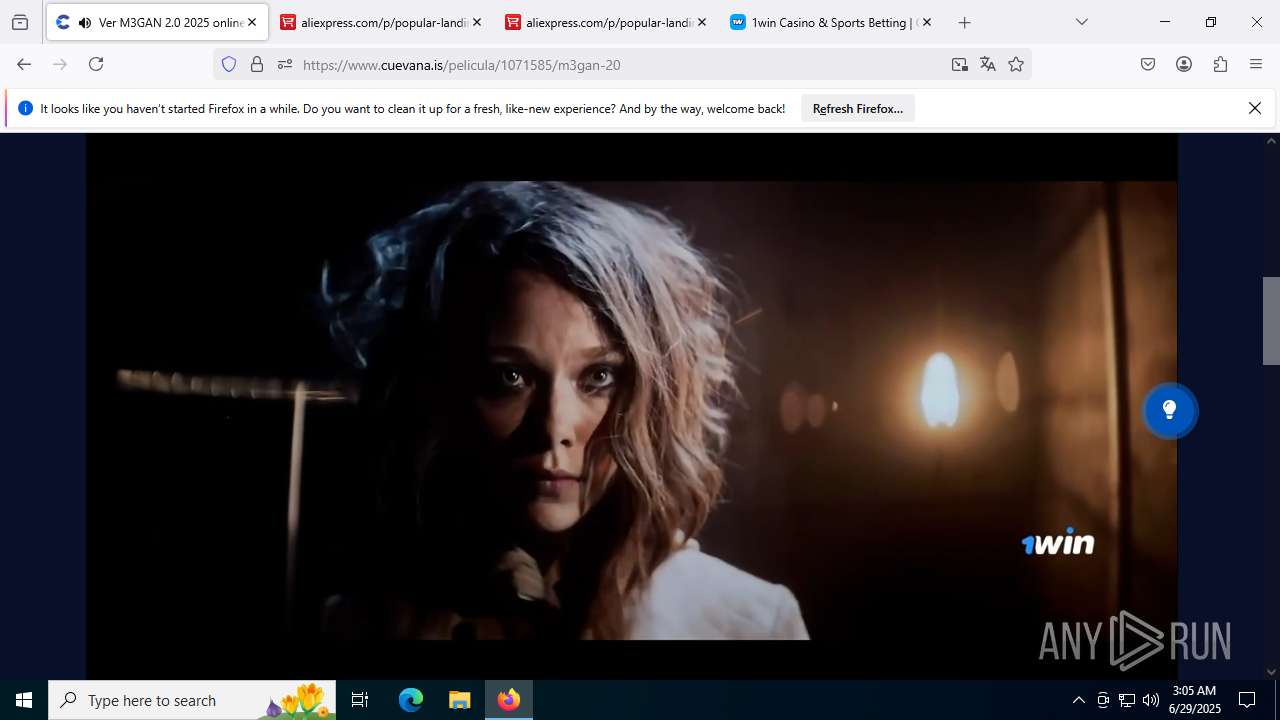
Task: Save page to Pocket
Action: [x=1148, y=64]
